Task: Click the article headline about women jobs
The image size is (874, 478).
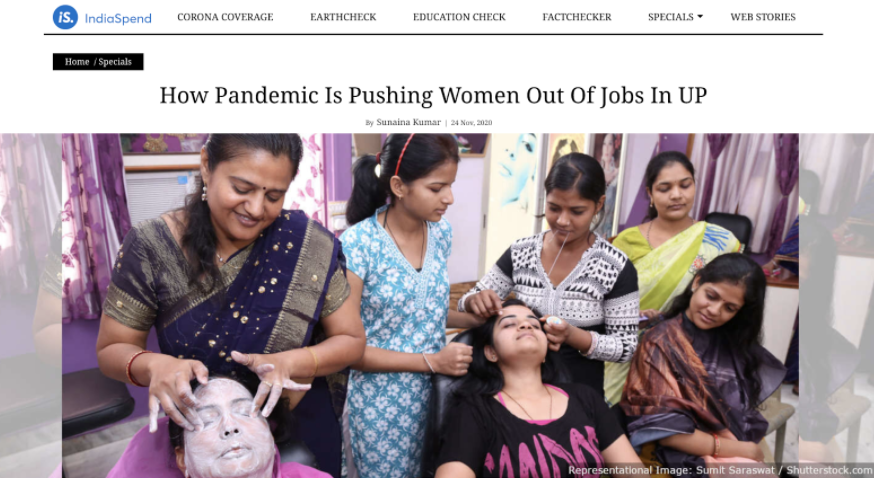Action: coord(433,95)
